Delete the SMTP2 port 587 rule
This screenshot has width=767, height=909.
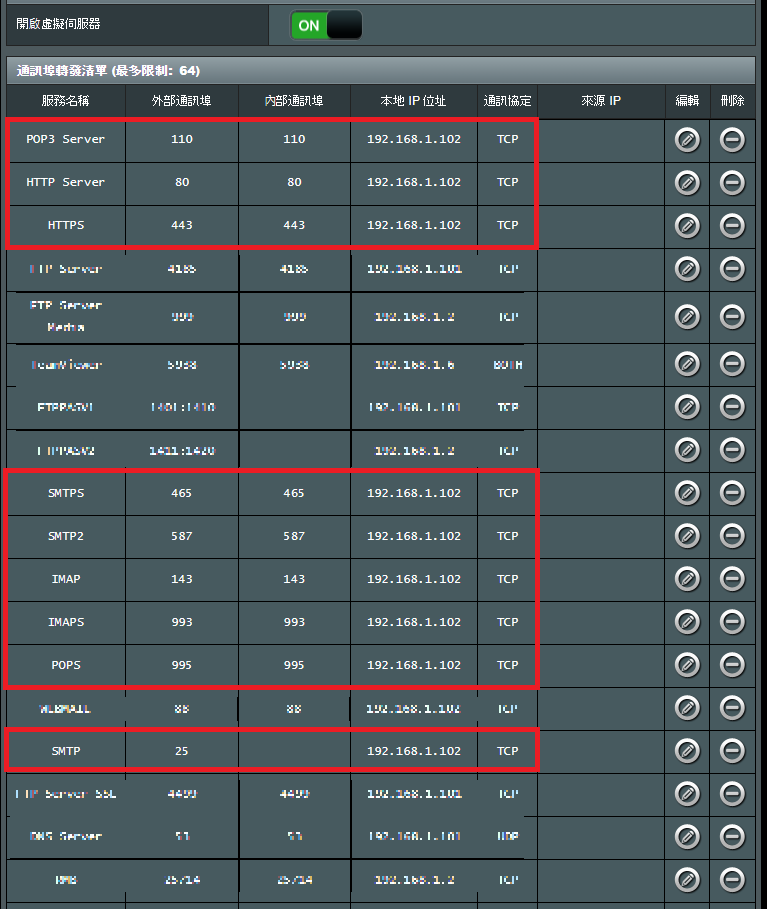(732, 536)
